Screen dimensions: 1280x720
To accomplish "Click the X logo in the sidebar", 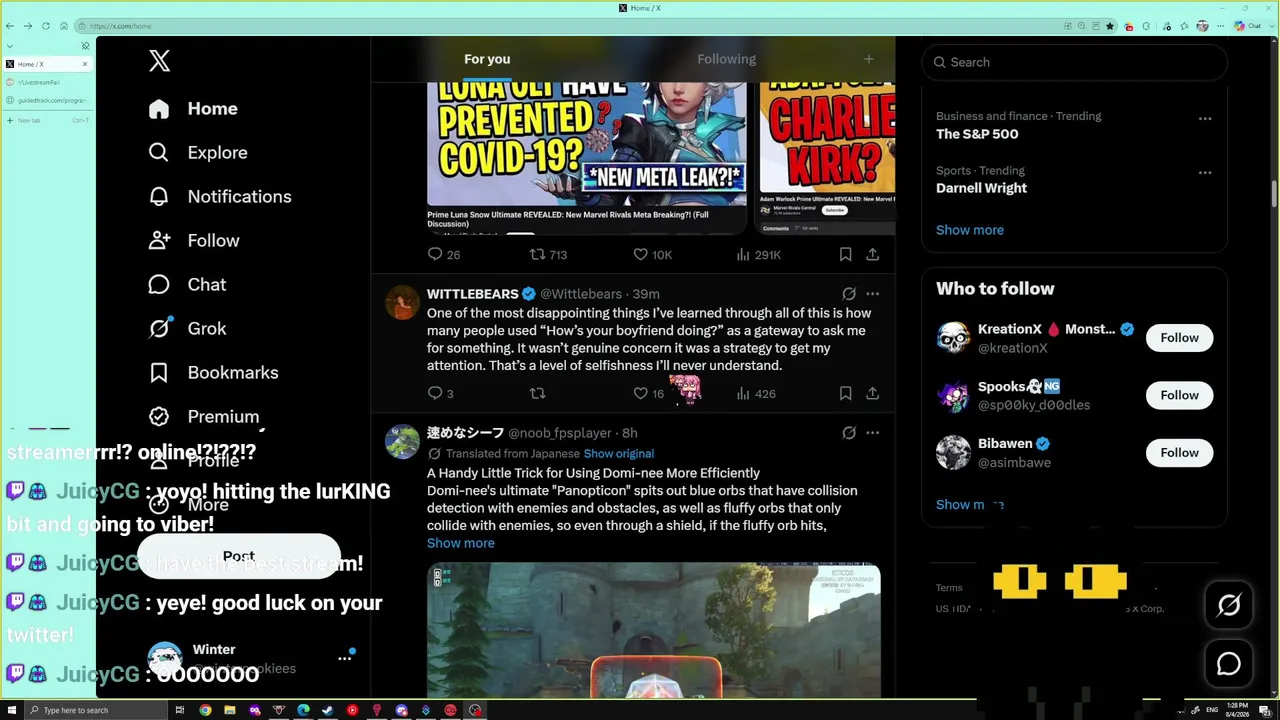I will coord(160,61).
